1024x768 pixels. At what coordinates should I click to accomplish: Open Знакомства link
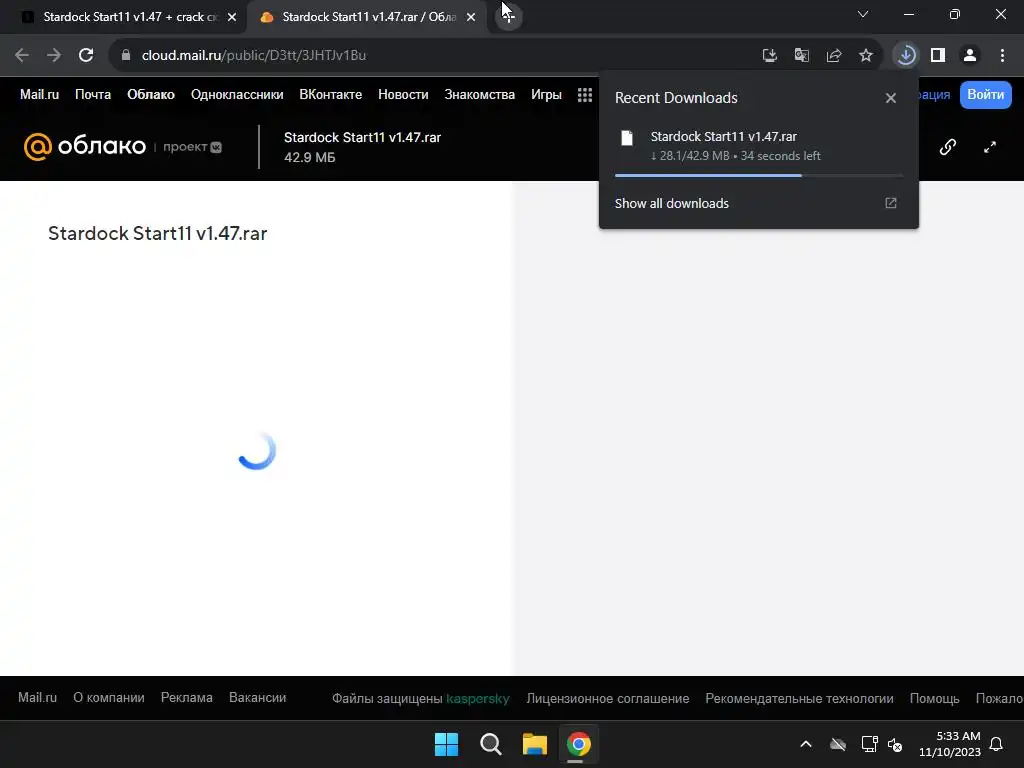click(x=479, y=95)
